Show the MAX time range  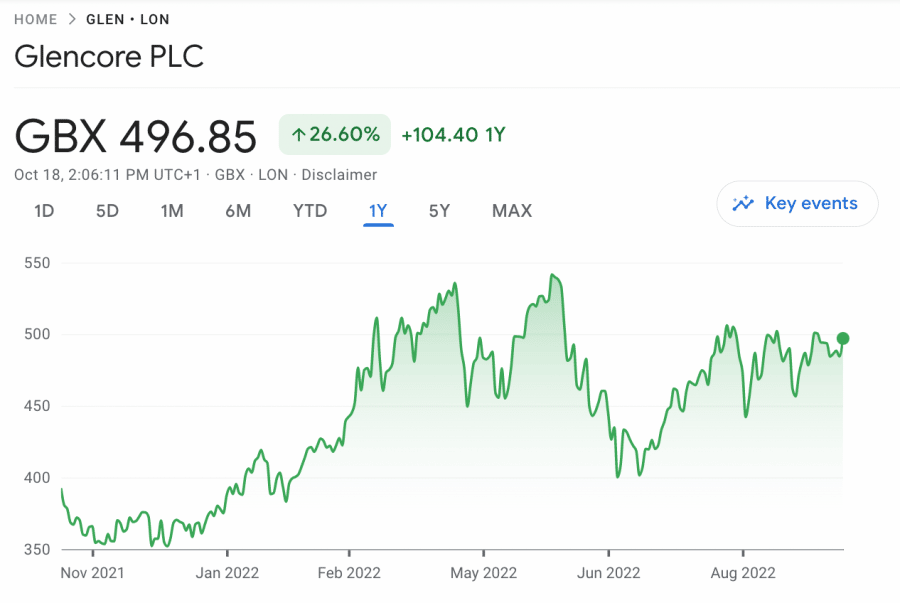[x=511, y=211]
